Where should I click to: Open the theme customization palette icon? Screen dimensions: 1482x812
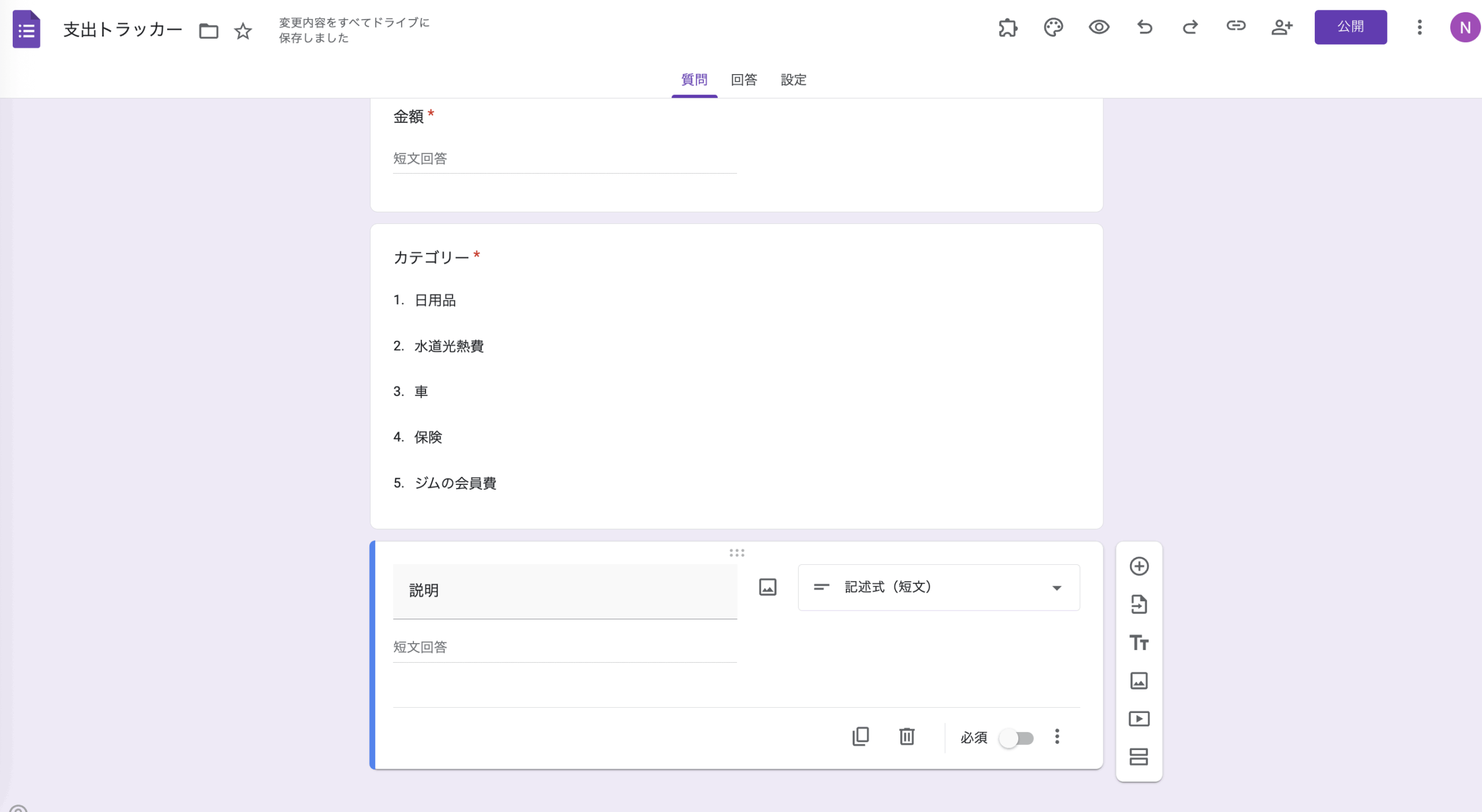point(1053,27)
